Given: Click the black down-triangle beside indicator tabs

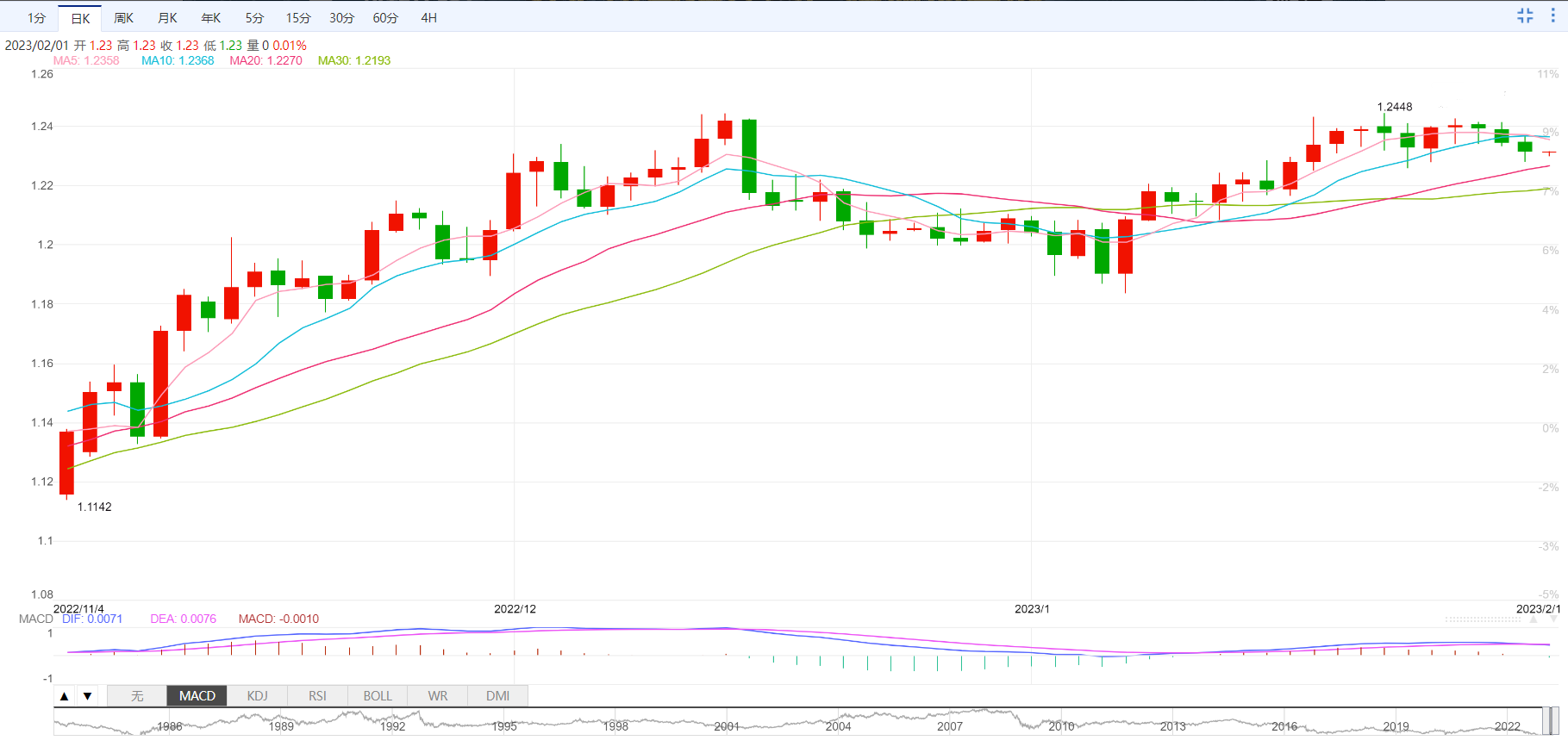Looking at the screenshot, I should click(x=87, y=696).
